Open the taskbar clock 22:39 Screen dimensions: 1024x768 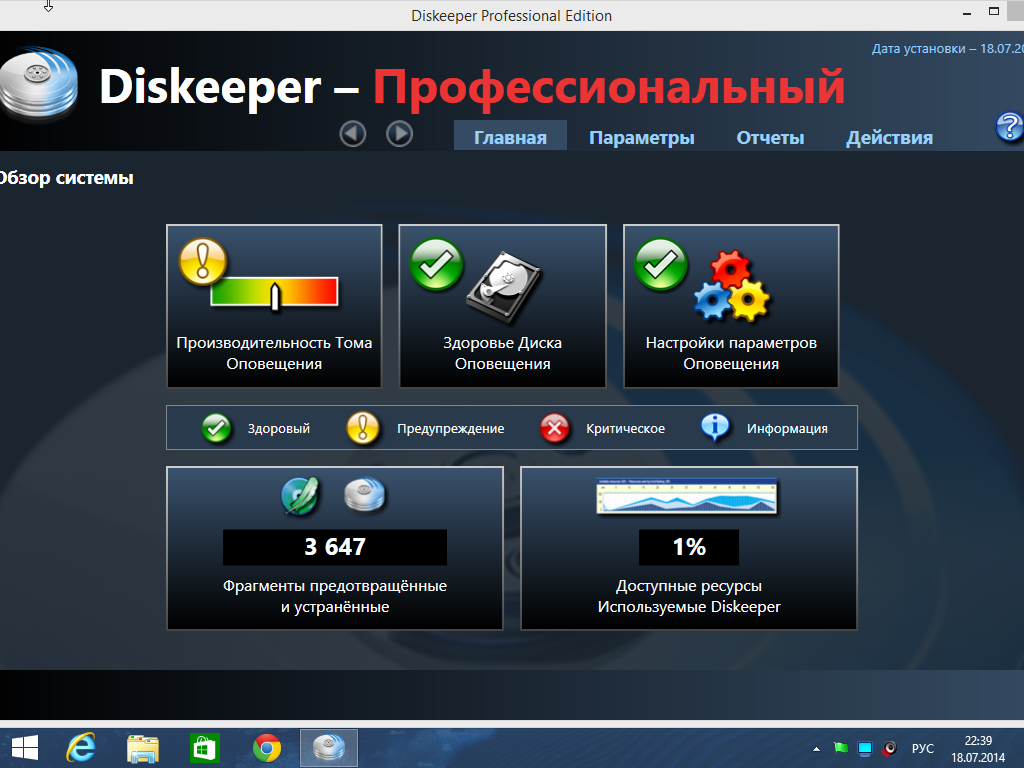click(x=978, y=749)
